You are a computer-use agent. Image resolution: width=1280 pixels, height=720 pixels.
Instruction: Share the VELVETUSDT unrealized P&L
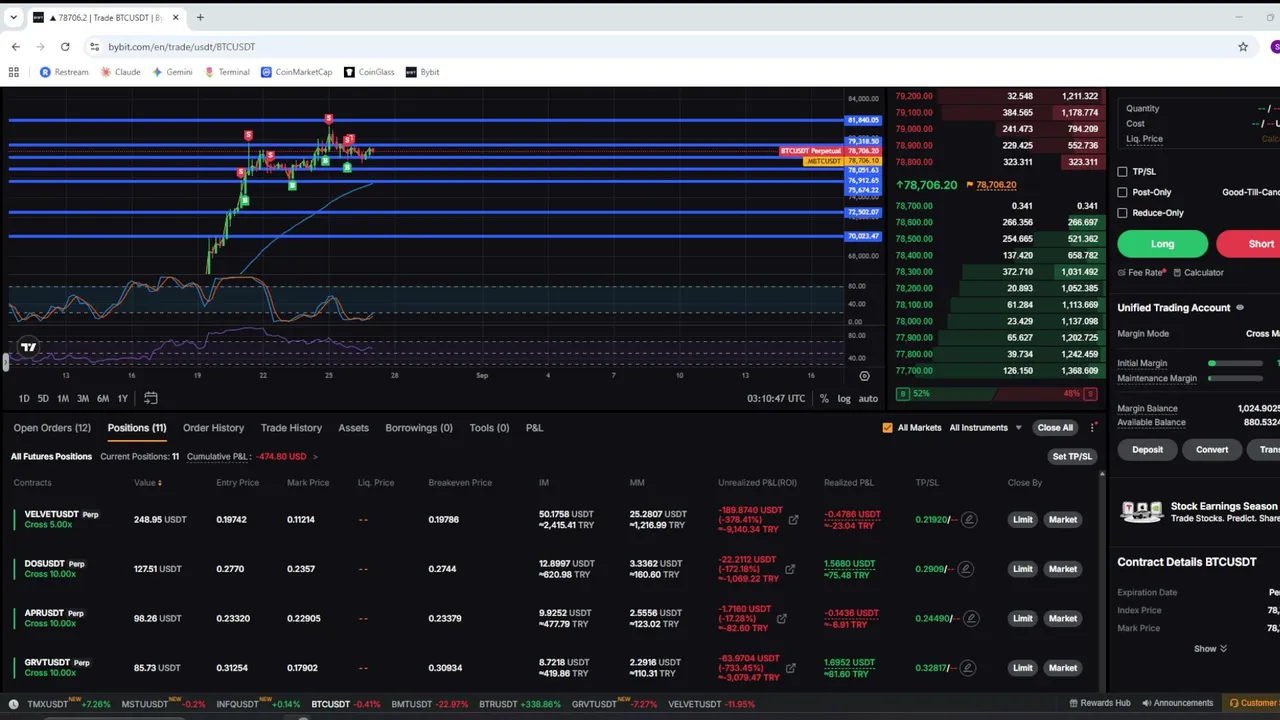(793, 520)
